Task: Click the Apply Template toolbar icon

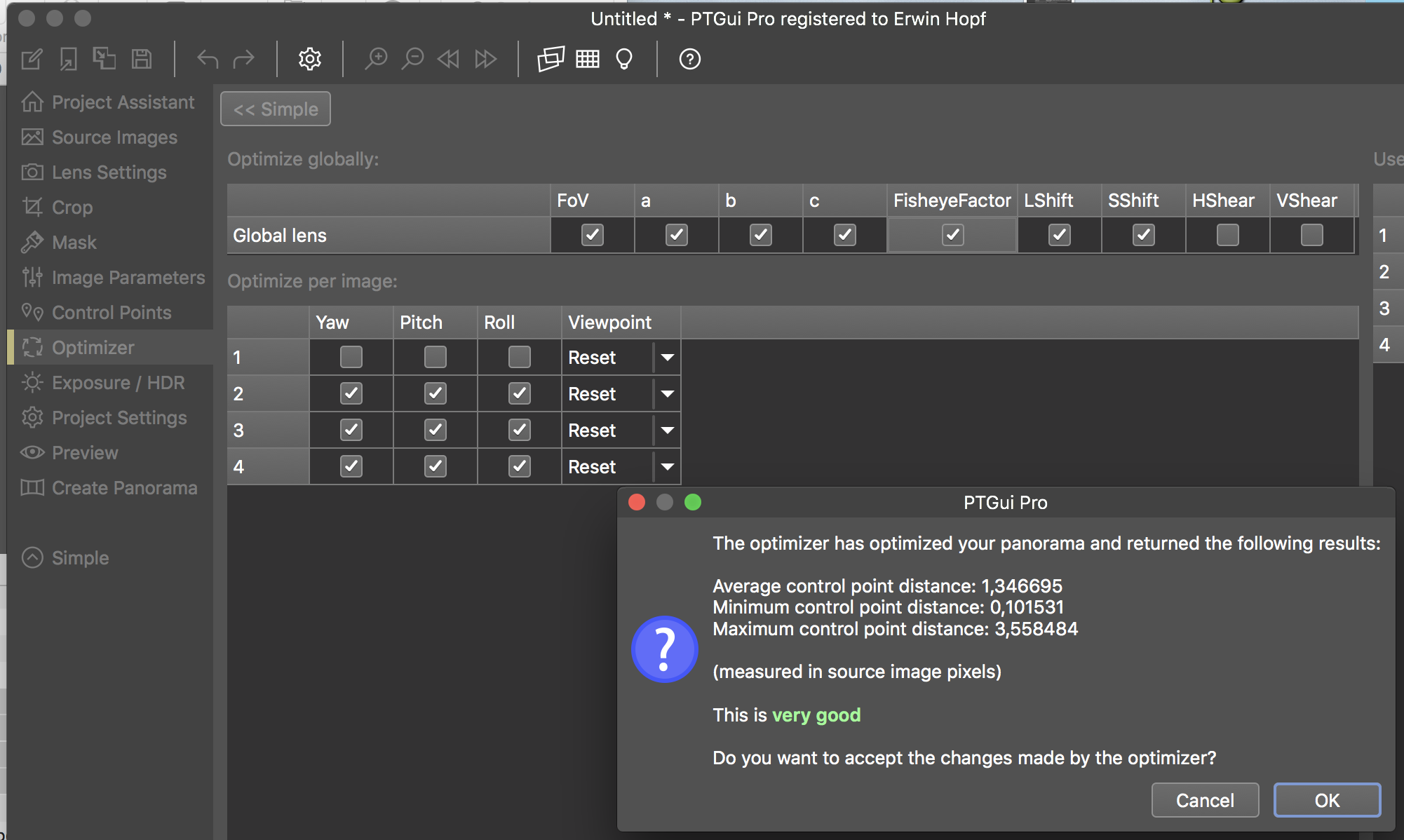Action: (104, 58)
